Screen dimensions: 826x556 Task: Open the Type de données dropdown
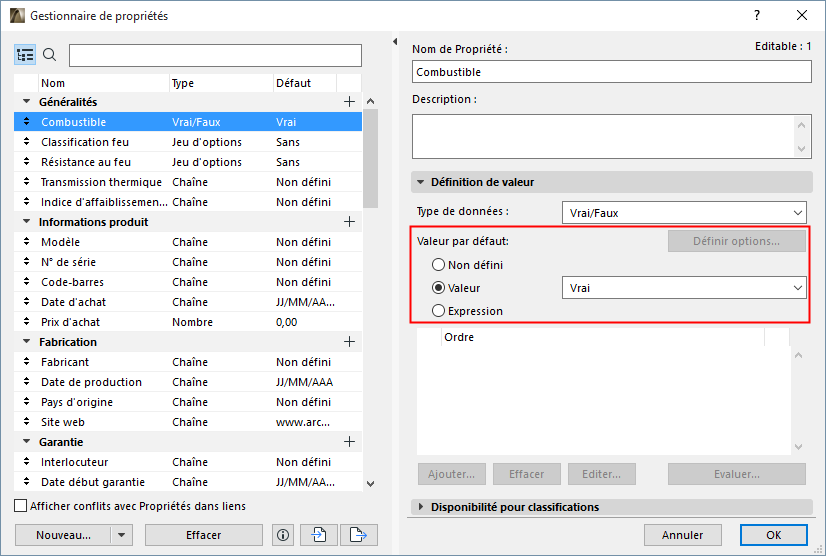(684, 213)
